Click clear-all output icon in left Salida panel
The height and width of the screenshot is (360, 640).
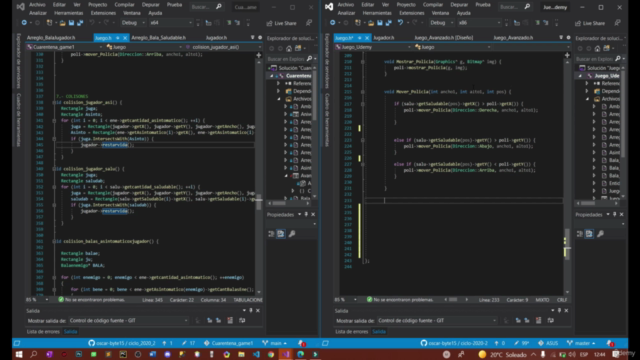pyautogui.click(x=230, y=320)
